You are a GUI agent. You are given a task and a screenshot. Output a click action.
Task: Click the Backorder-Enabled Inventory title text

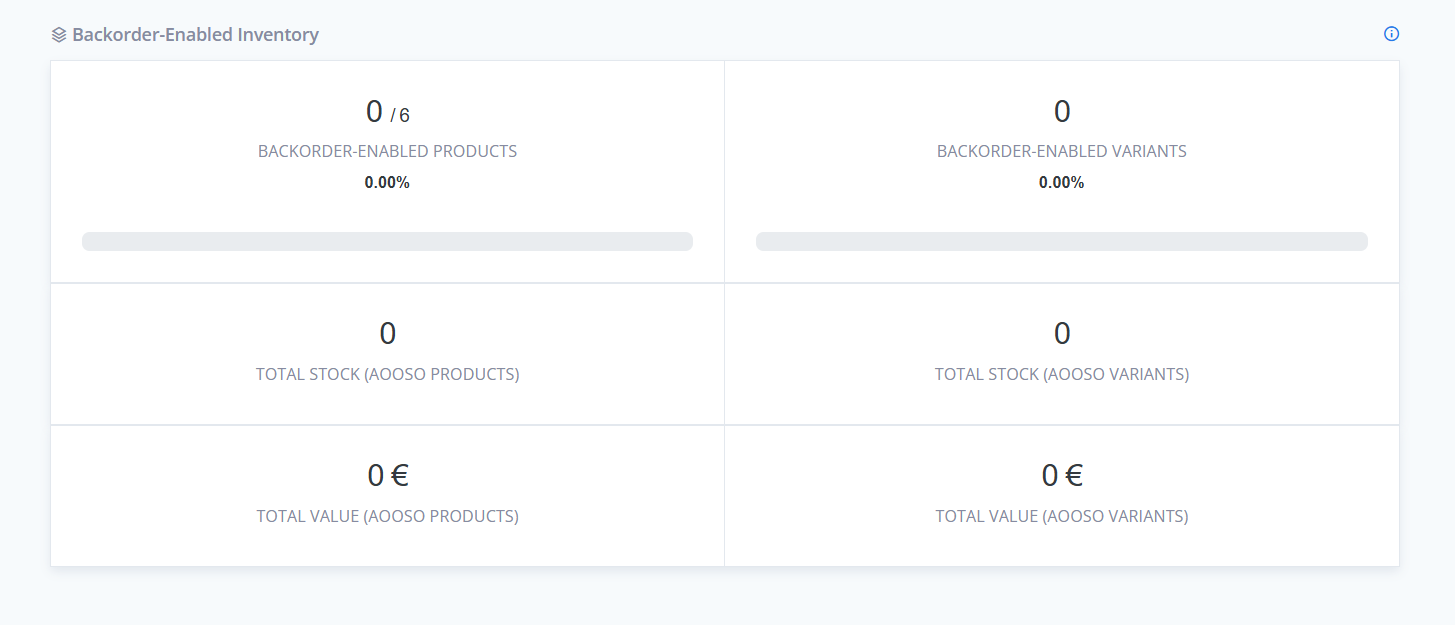pyautogui.click(x=195, y=34)
